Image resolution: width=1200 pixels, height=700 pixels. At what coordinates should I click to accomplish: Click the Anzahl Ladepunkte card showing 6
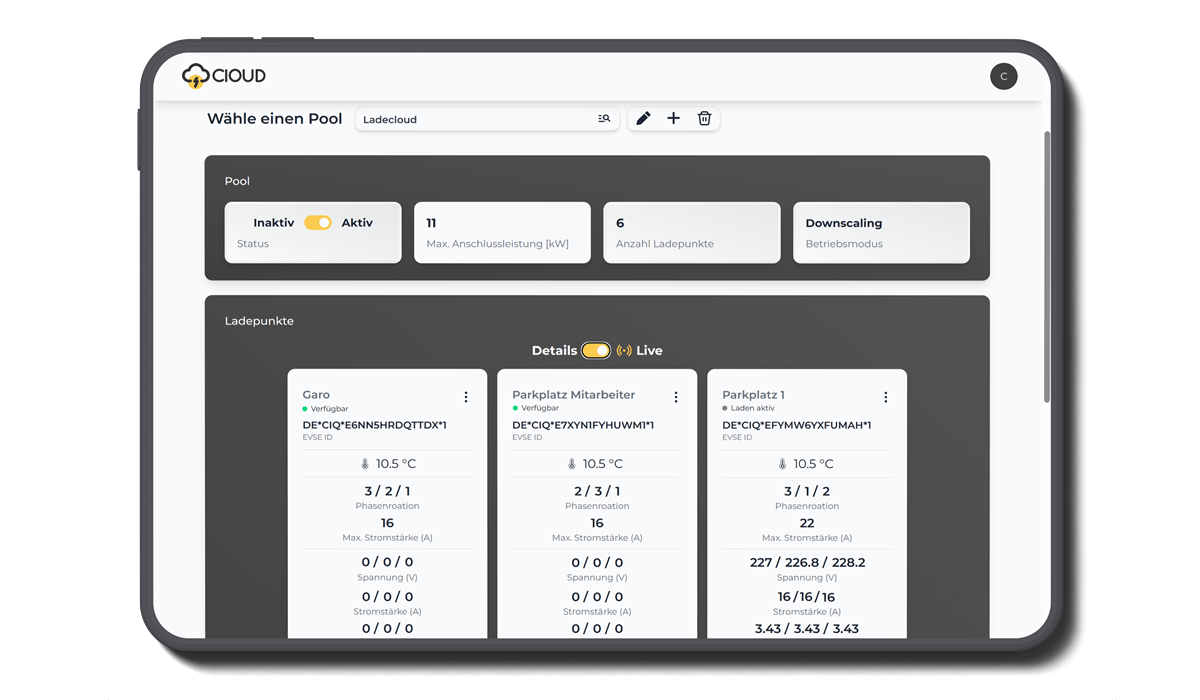pyautogui.click(x=692, y=233)
